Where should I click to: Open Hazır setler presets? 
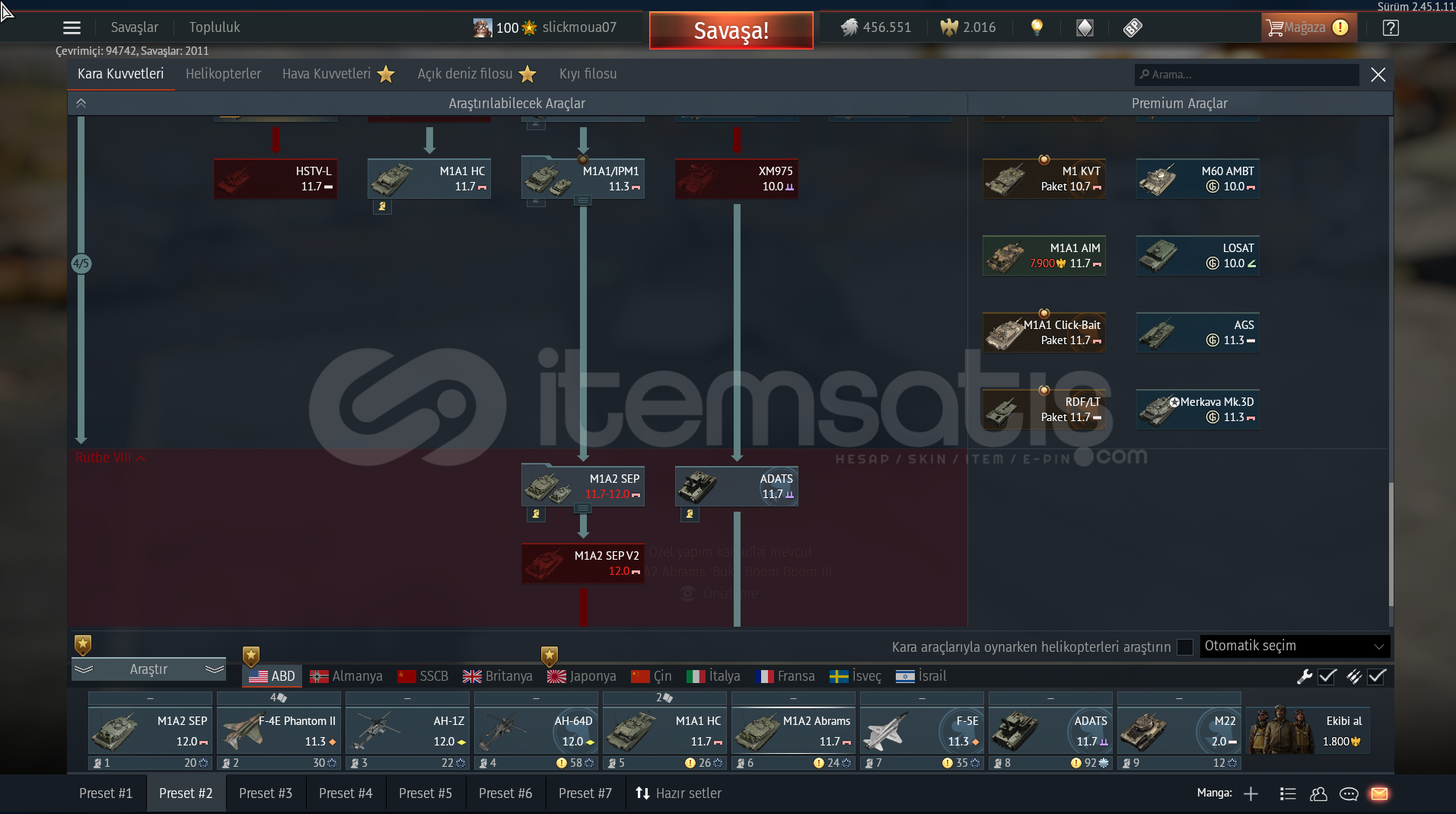[x=678, y=793]
